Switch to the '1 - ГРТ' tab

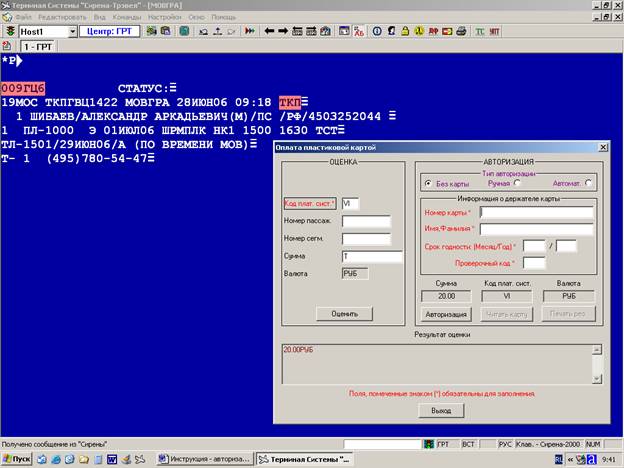coord(38,47)
